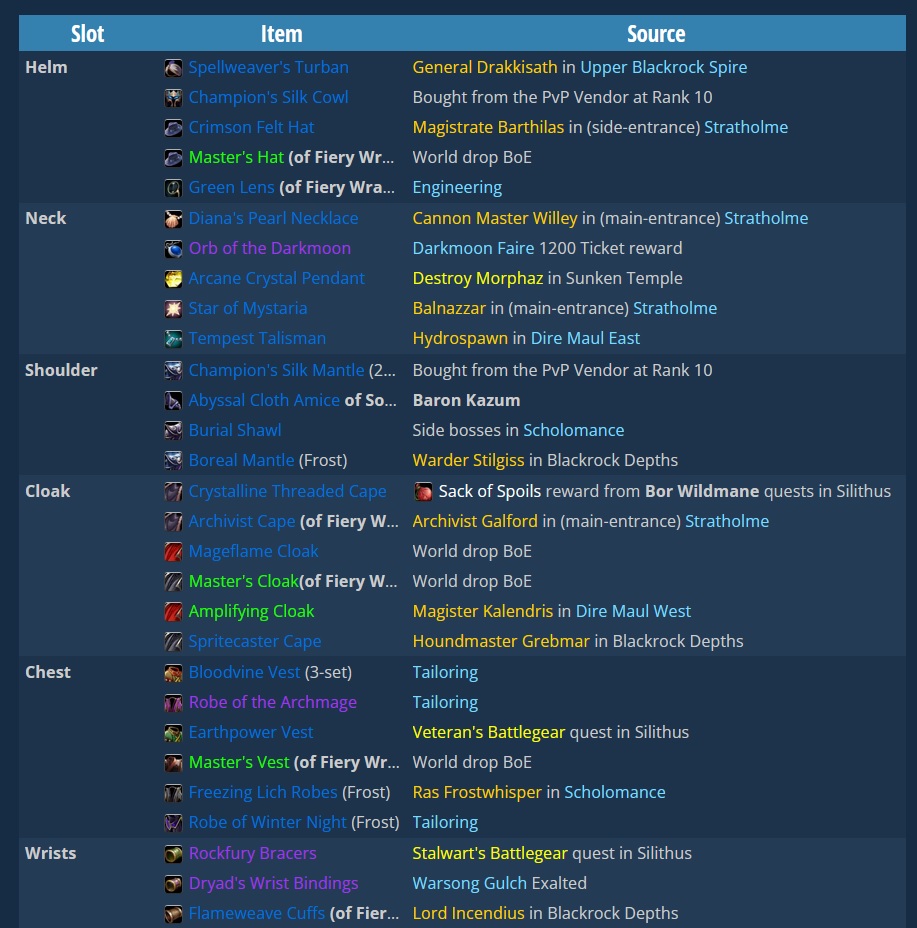Click the Bor Wildmane text

point(702,491)
